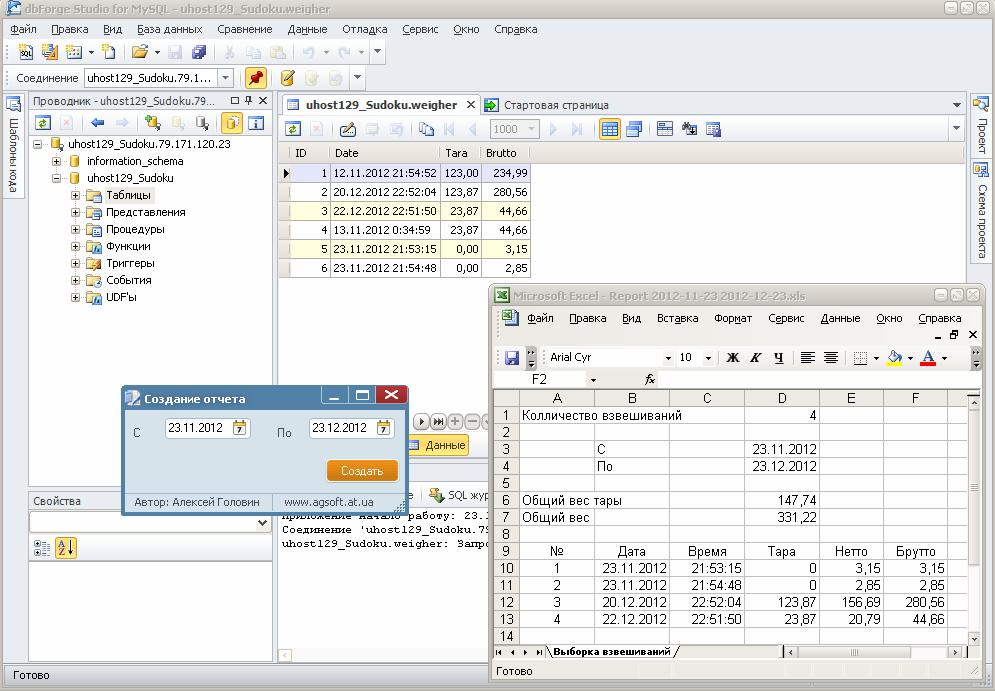The image size is (995, 691).
Task: Refresh the Explorer tree panel
Action: pyautogui.click(x=43, y=123)
